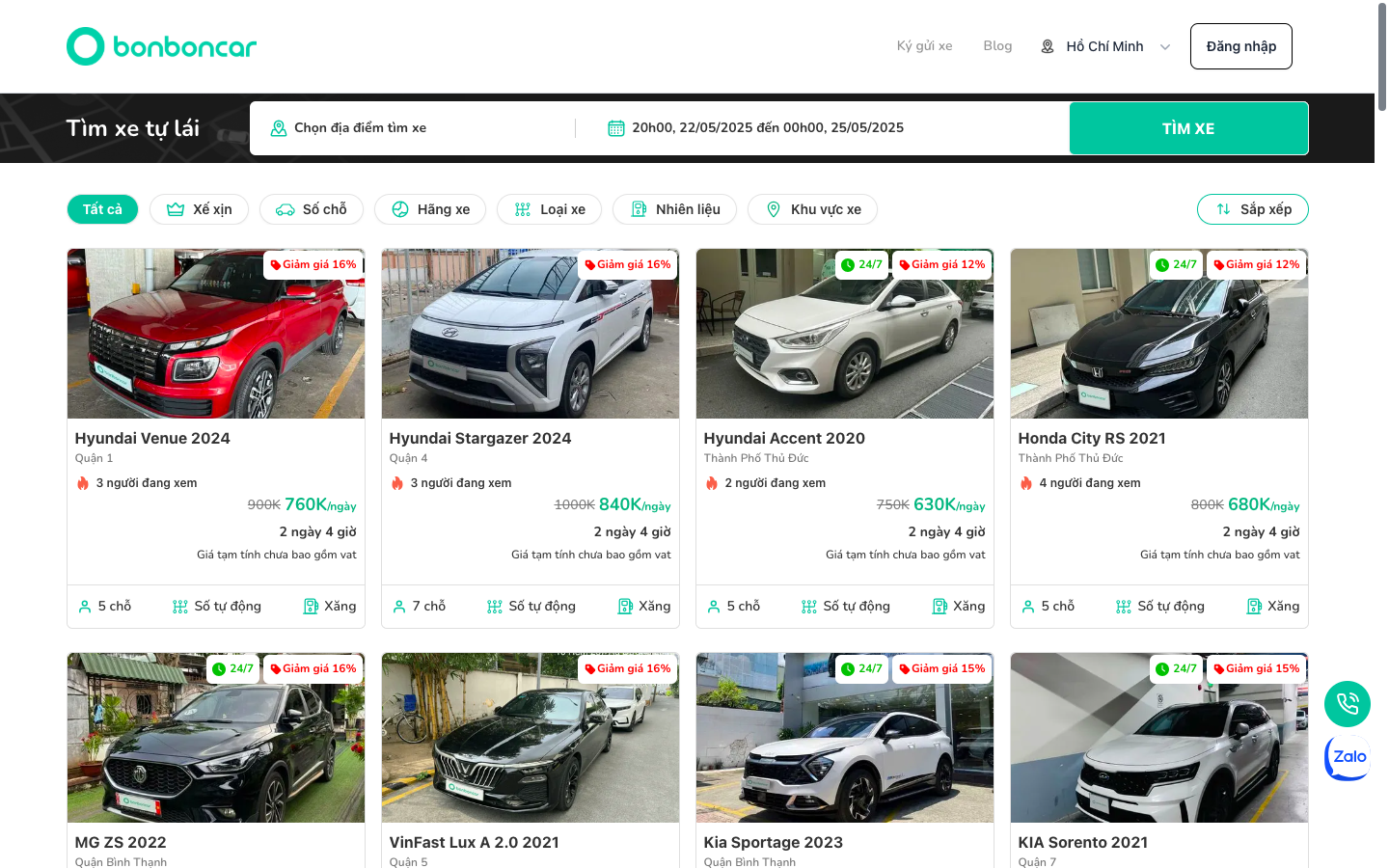Image resolution: width=1389 pixels, height=868 pixels.
Task: Open Ký gửi xe page
Action: click(924, 45)
